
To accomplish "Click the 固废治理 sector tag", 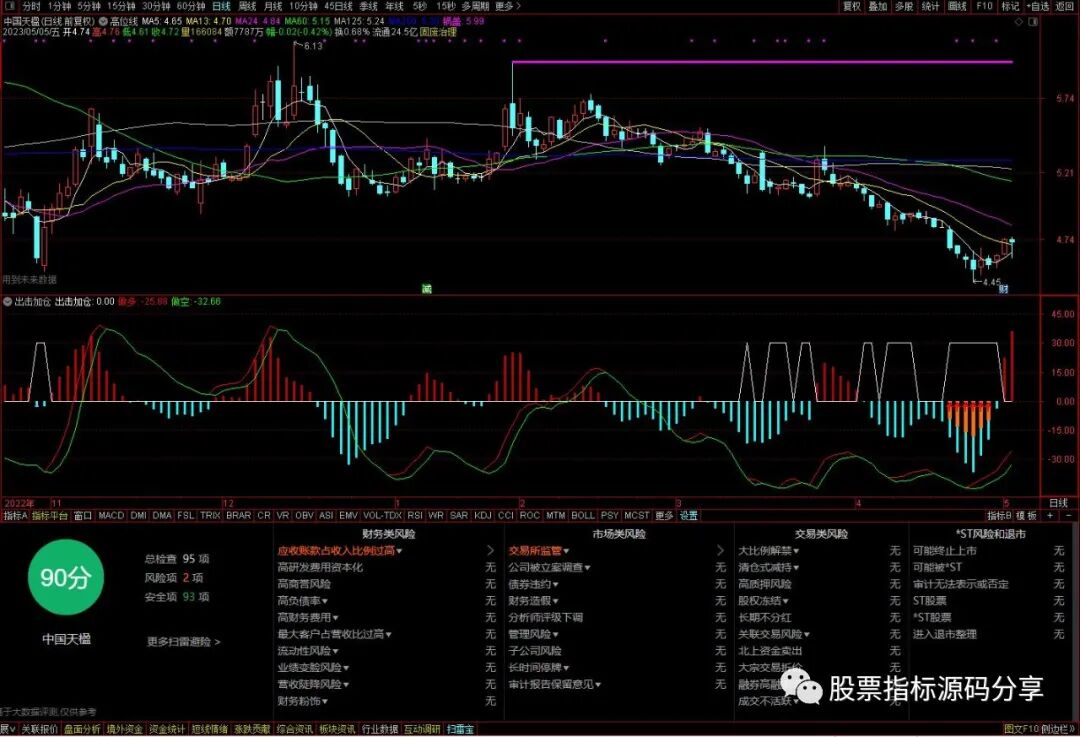I will click(x=438, y=32).
